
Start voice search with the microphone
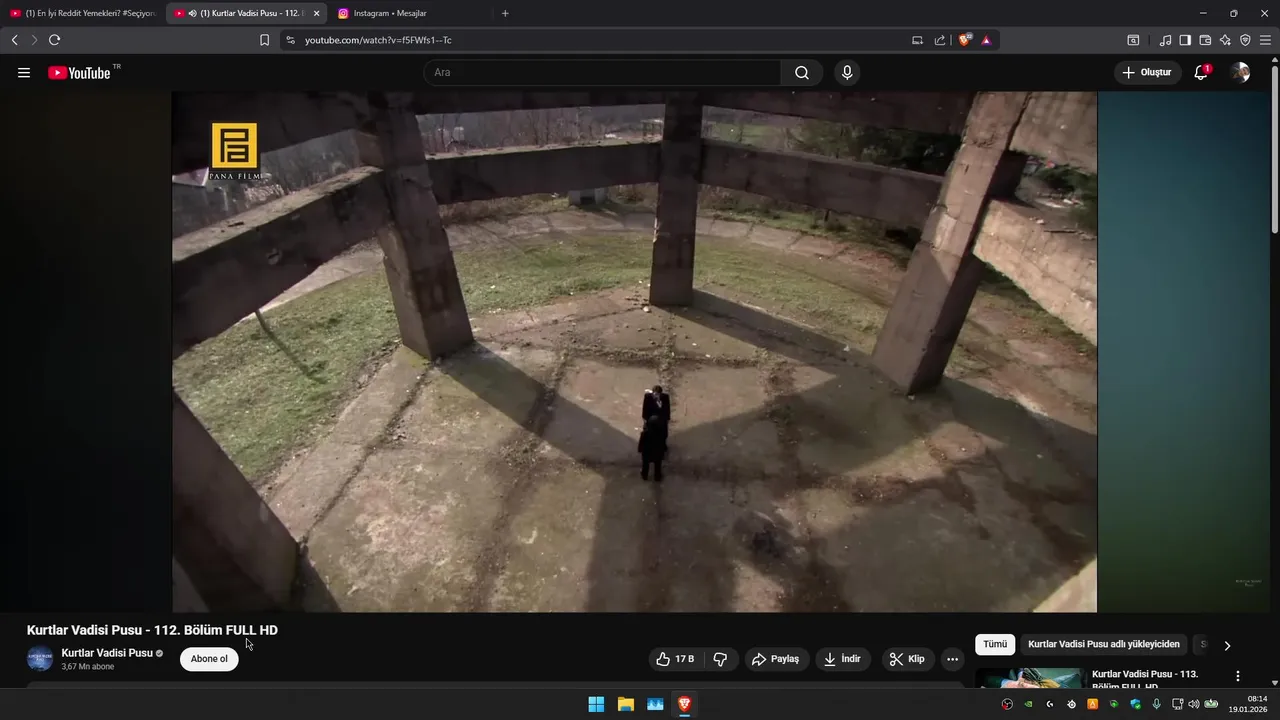coord(847,73)
